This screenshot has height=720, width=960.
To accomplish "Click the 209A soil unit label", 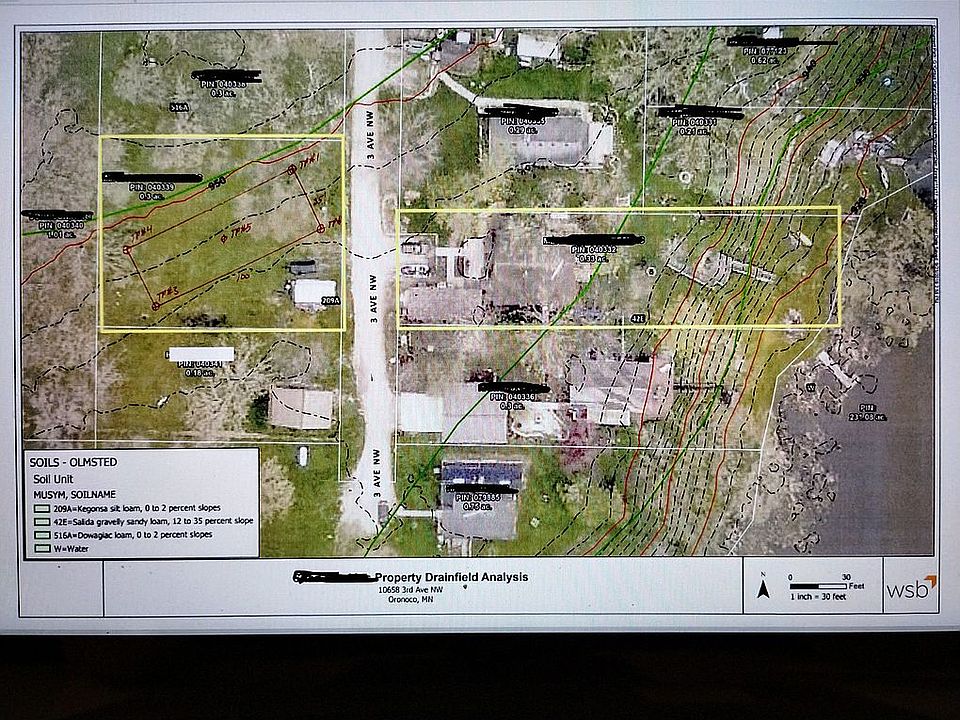I will tap(330, 300).
